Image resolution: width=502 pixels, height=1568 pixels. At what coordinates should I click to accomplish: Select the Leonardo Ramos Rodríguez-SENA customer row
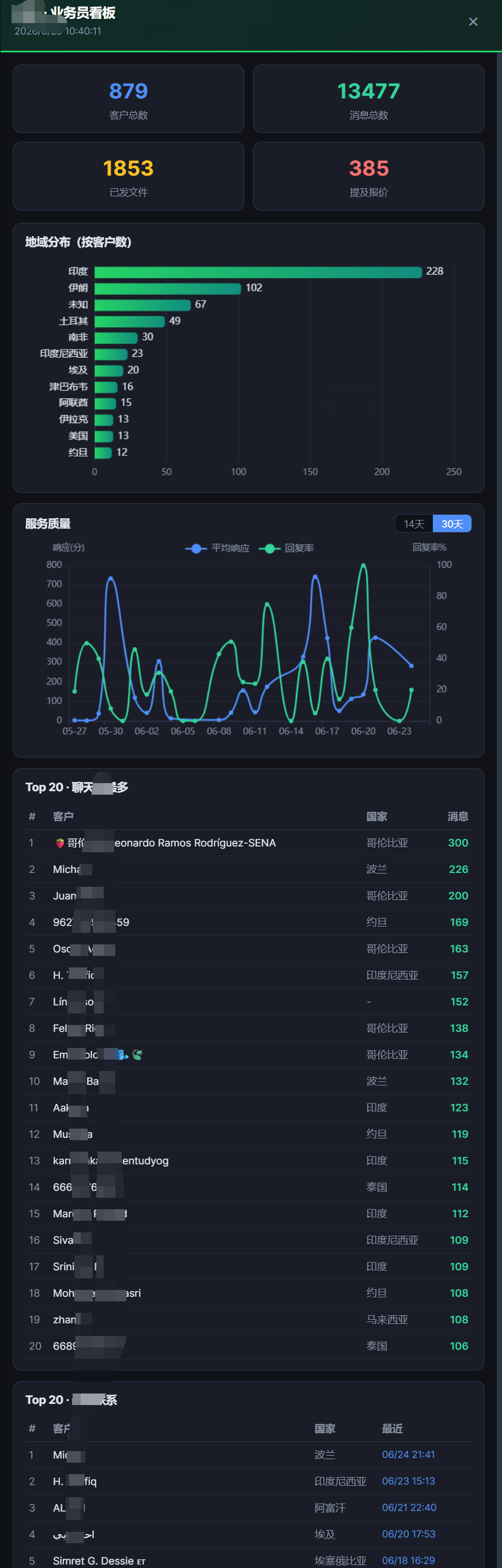pos(248,842)
